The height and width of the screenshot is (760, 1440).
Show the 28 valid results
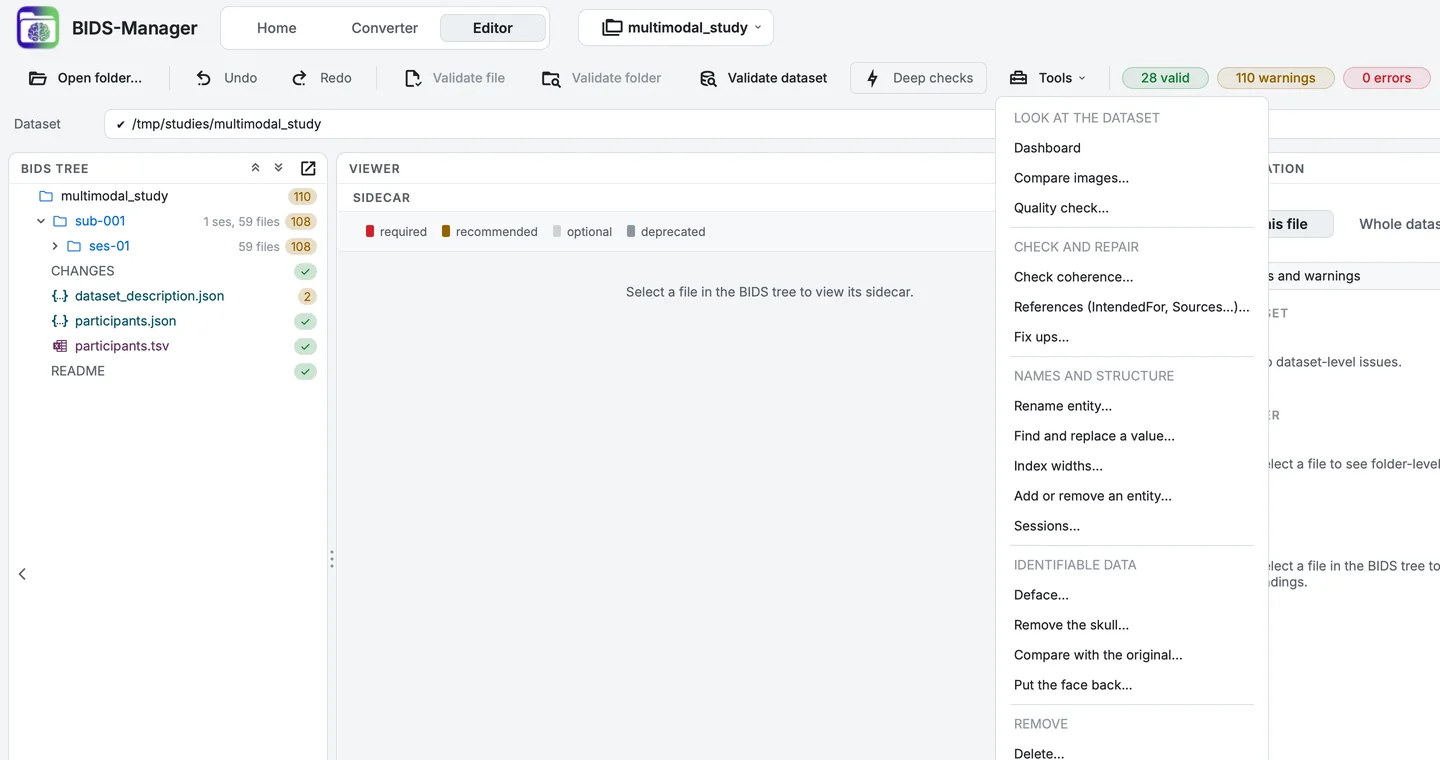click(1165, 78)
